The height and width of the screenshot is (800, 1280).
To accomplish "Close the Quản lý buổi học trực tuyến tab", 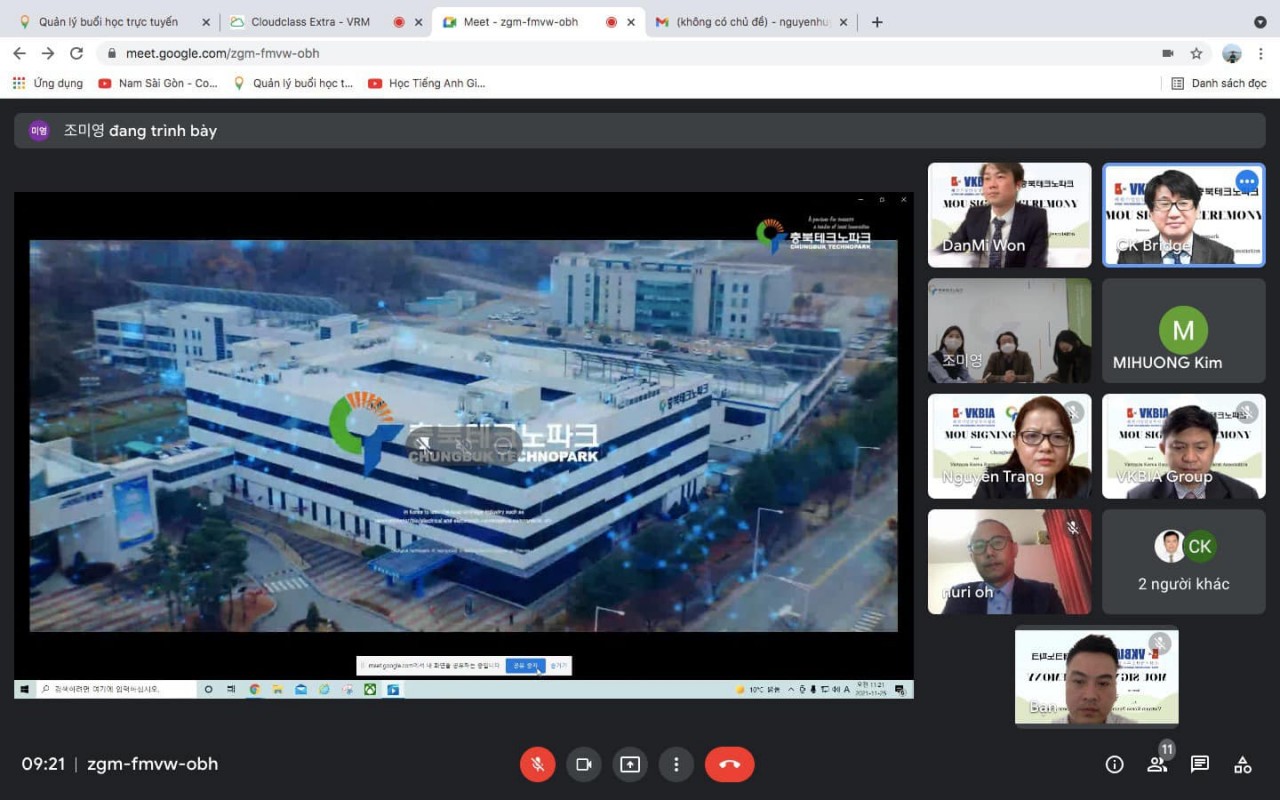I will (206, 22).
